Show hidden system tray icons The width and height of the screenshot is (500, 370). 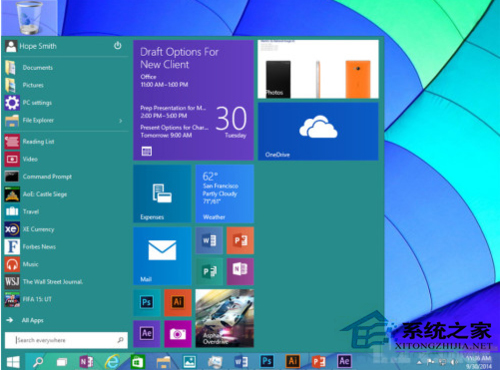(x=419, y=362)
